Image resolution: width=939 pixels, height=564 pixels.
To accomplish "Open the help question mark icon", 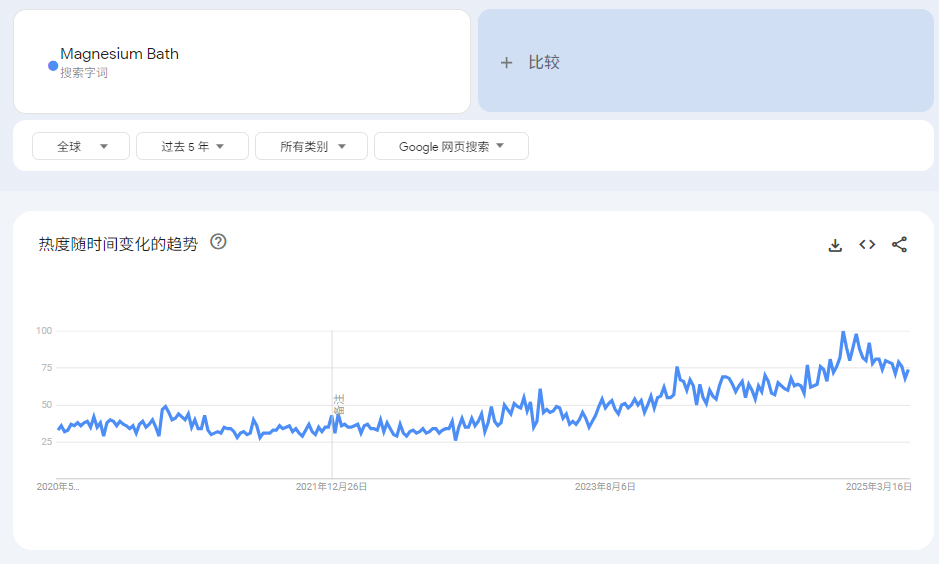I will pos(218,242).
